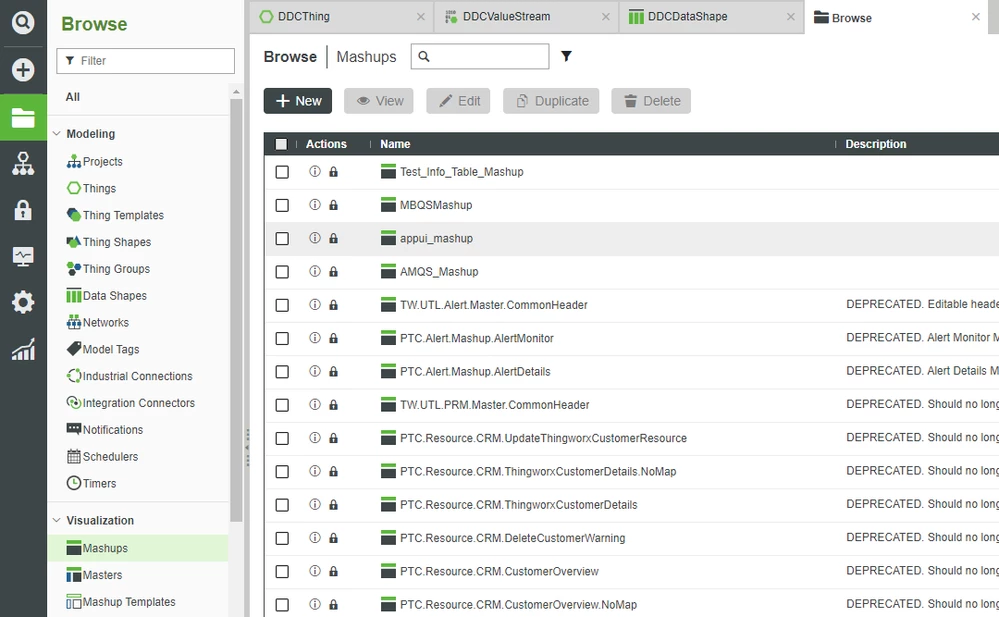Image resolution: width=999 pixels, height=617 pixels.
Task: Collapse the Modeling section
Action: [x=58, y=133]
